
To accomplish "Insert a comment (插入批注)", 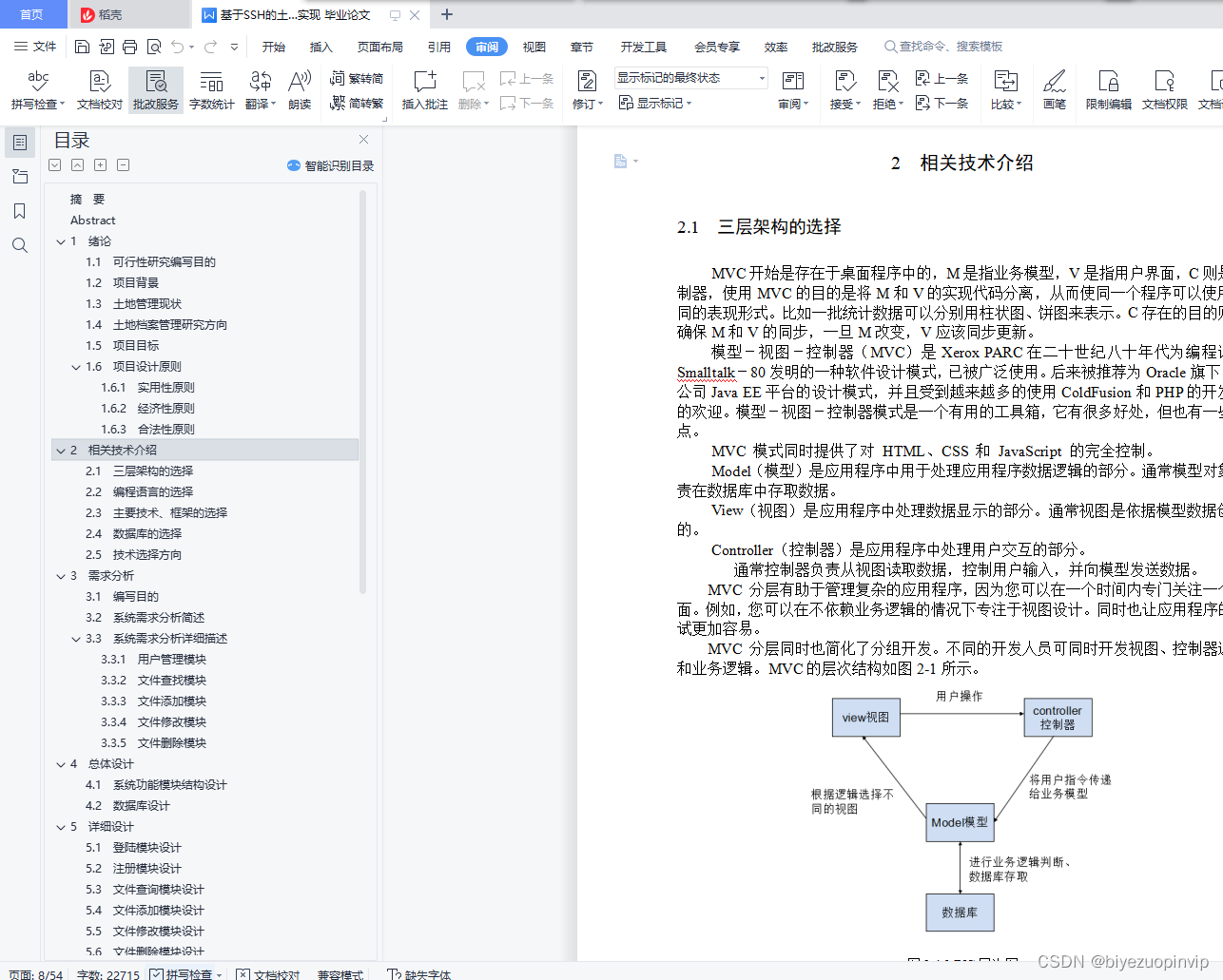I will tap(424, 90).
